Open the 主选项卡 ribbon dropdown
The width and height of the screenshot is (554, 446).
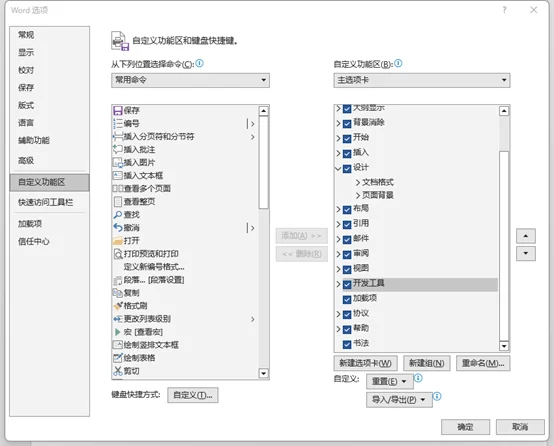pos(422,80)
